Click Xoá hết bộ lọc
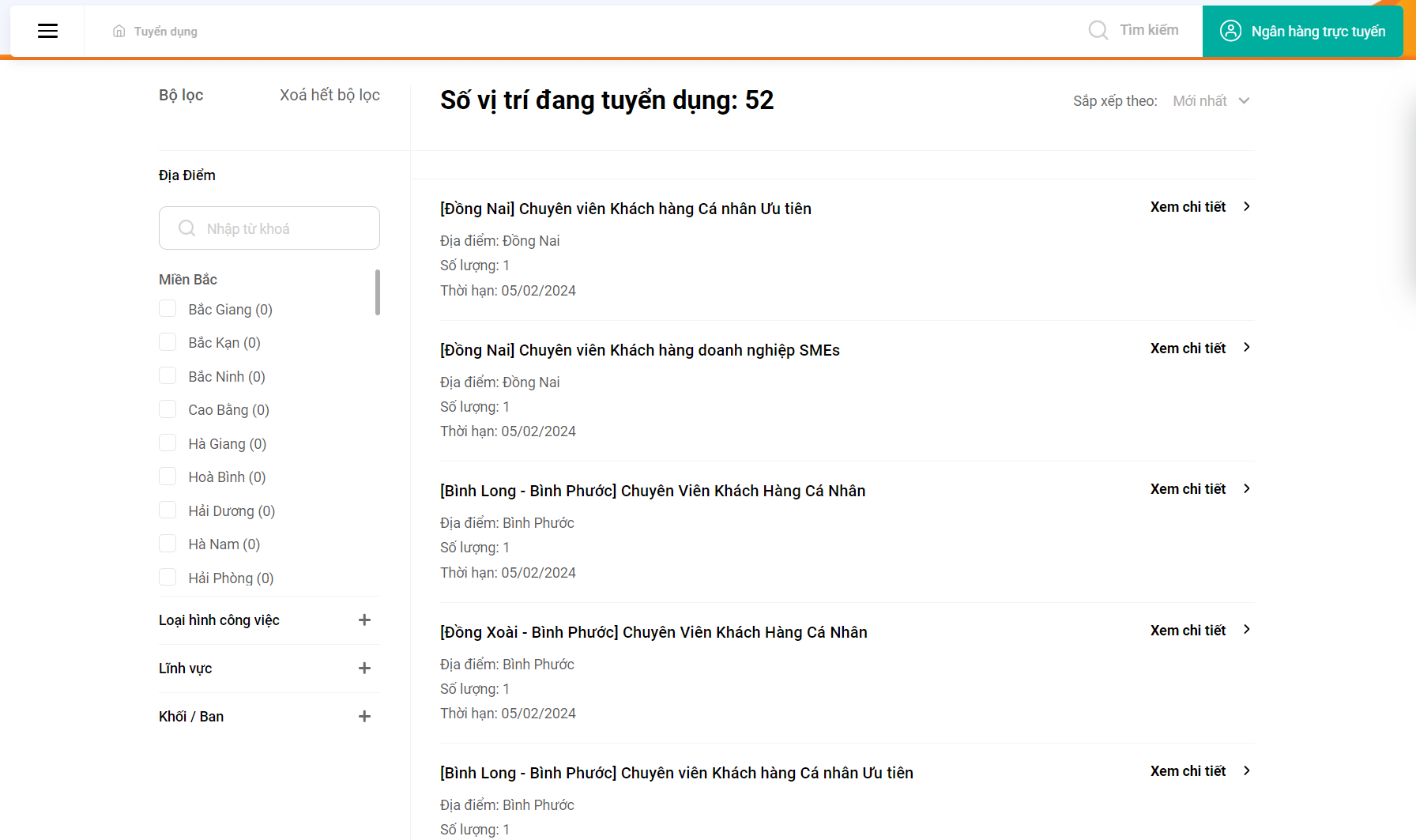 pyautogui.click(x=330, y=95)
